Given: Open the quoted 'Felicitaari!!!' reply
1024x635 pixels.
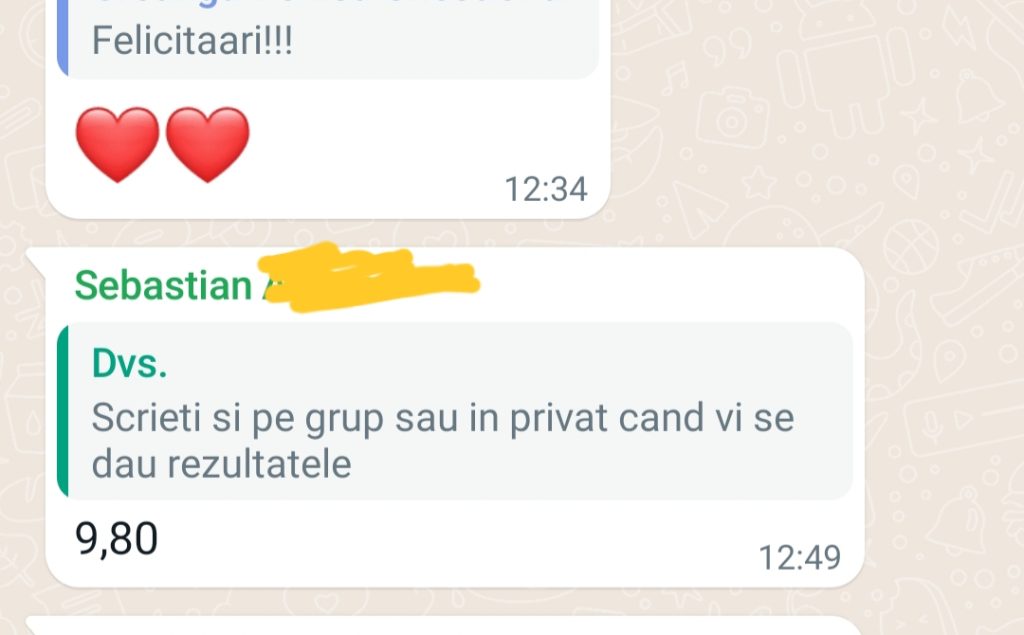Looking at the screenshot, I should point(328,39).
